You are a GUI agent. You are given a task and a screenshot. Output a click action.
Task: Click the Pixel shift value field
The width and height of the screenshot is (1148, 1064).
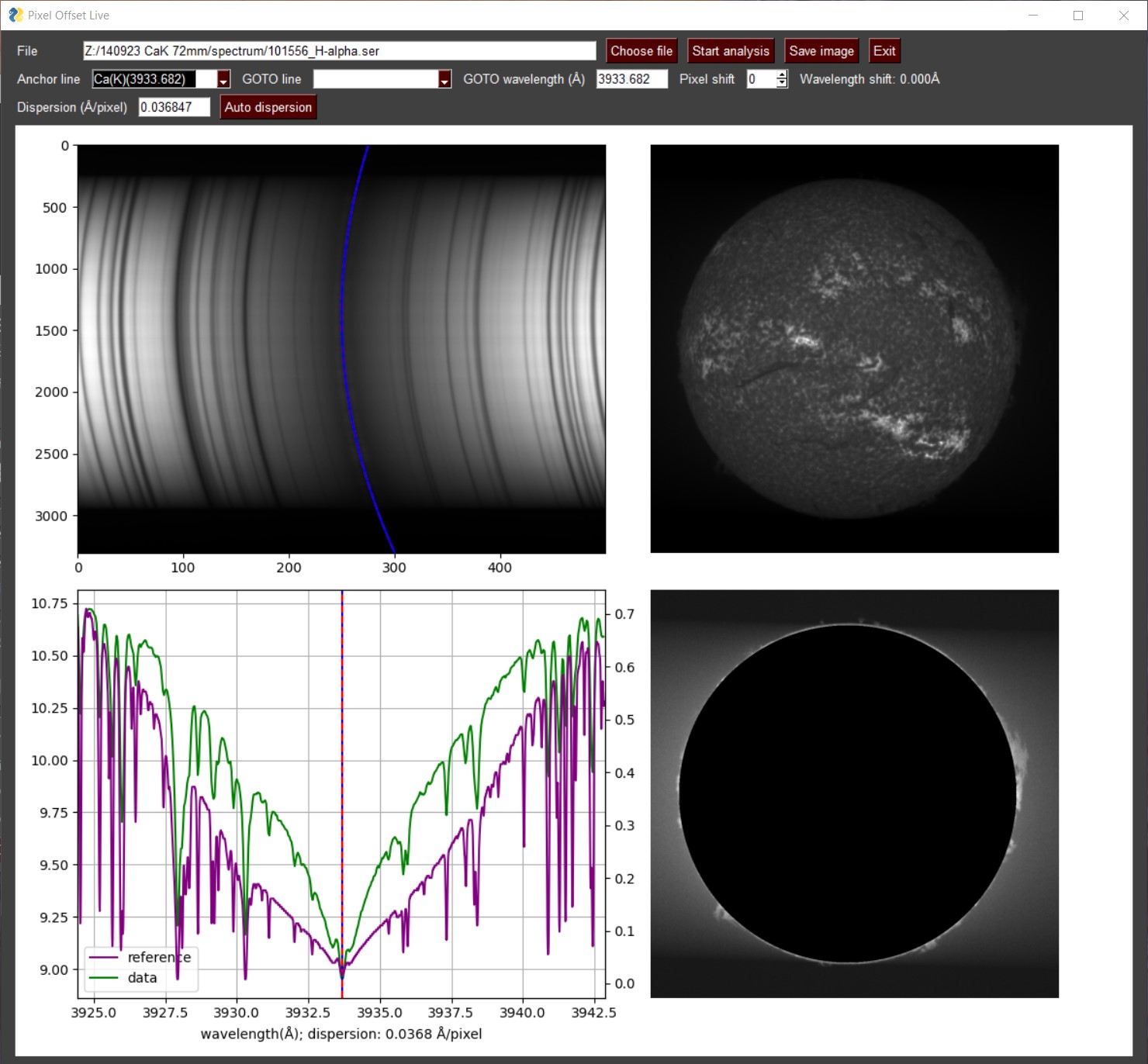point(761,79)
